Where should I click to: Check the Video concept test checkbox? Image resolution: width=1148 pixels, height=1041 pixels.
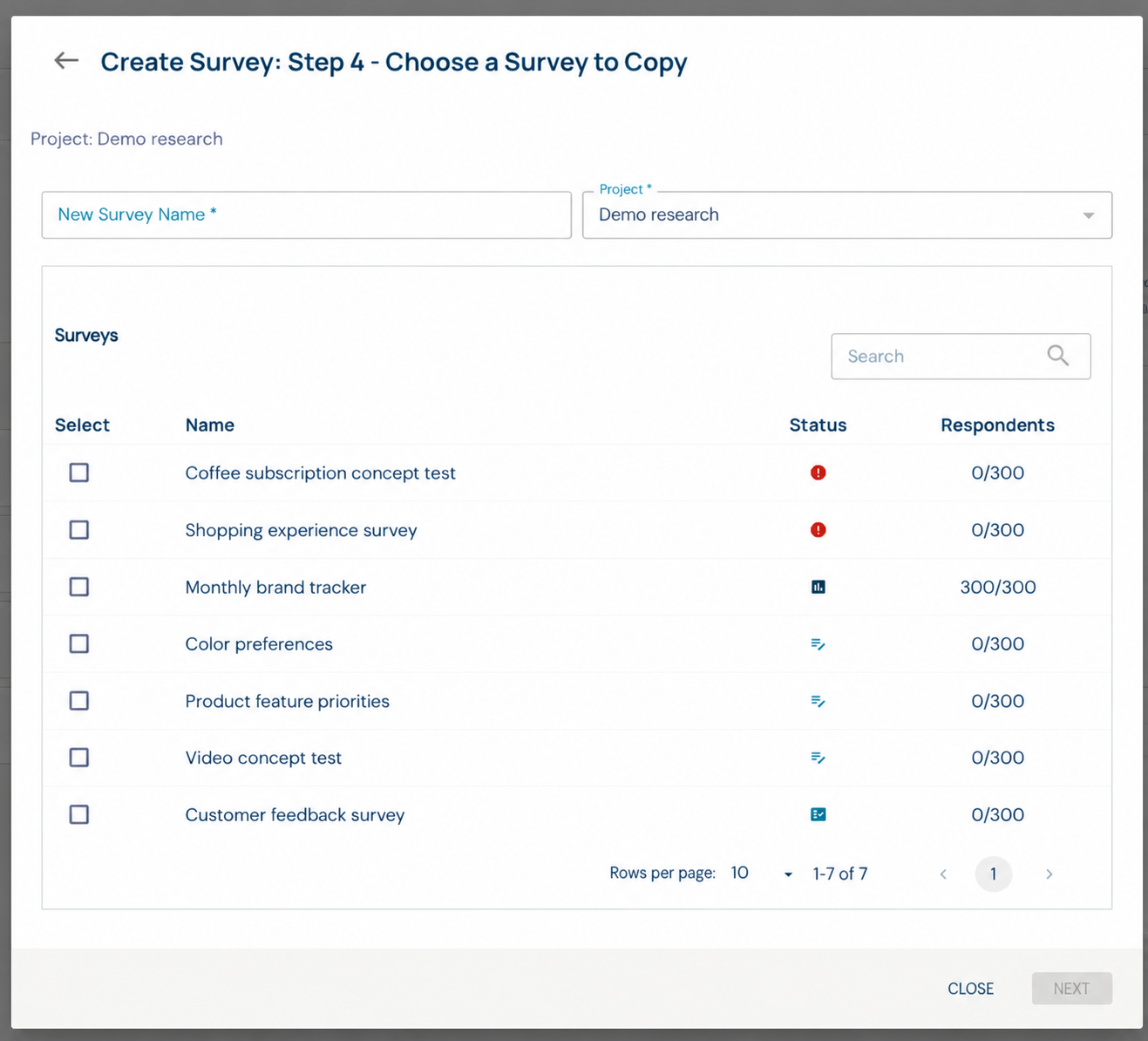(x=79, y=758)
